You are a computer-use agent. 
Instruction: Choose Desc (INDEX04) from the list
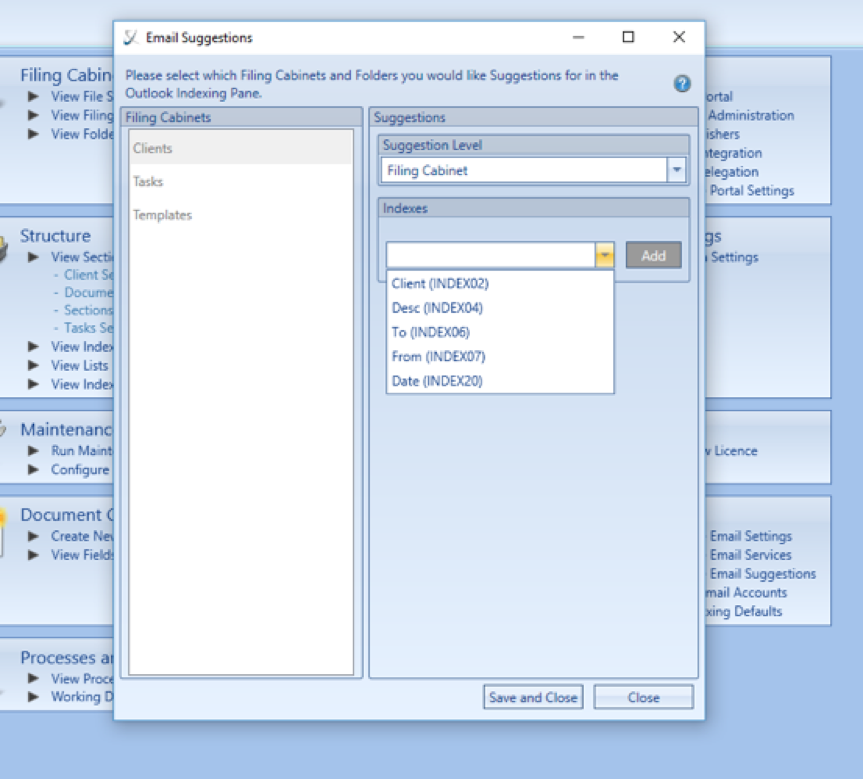pos(500,308)
